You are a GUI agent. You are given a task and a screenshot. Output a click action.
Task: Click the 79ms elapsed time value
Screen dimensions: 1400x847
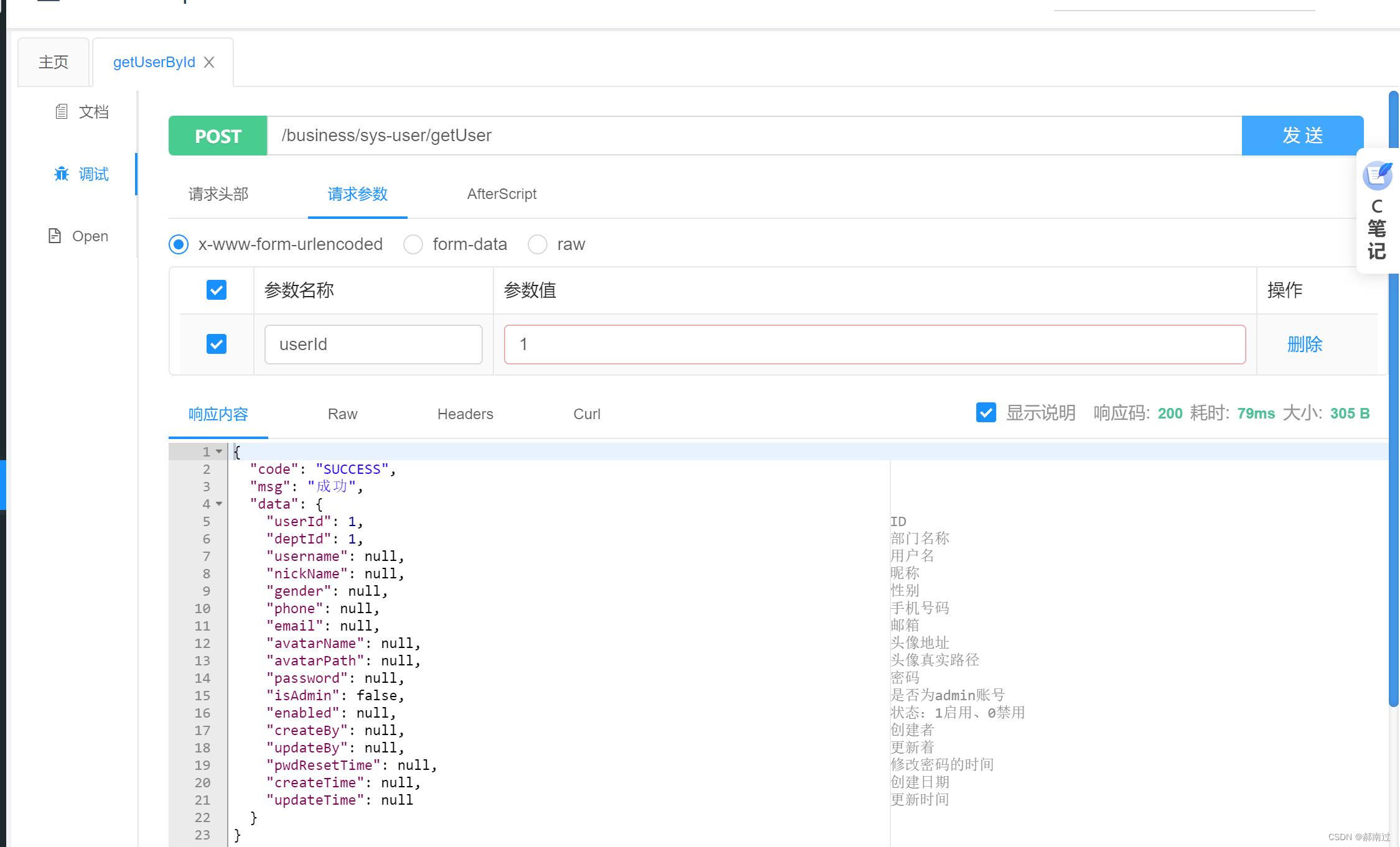pyautogui.click(x=1256, y=414)
